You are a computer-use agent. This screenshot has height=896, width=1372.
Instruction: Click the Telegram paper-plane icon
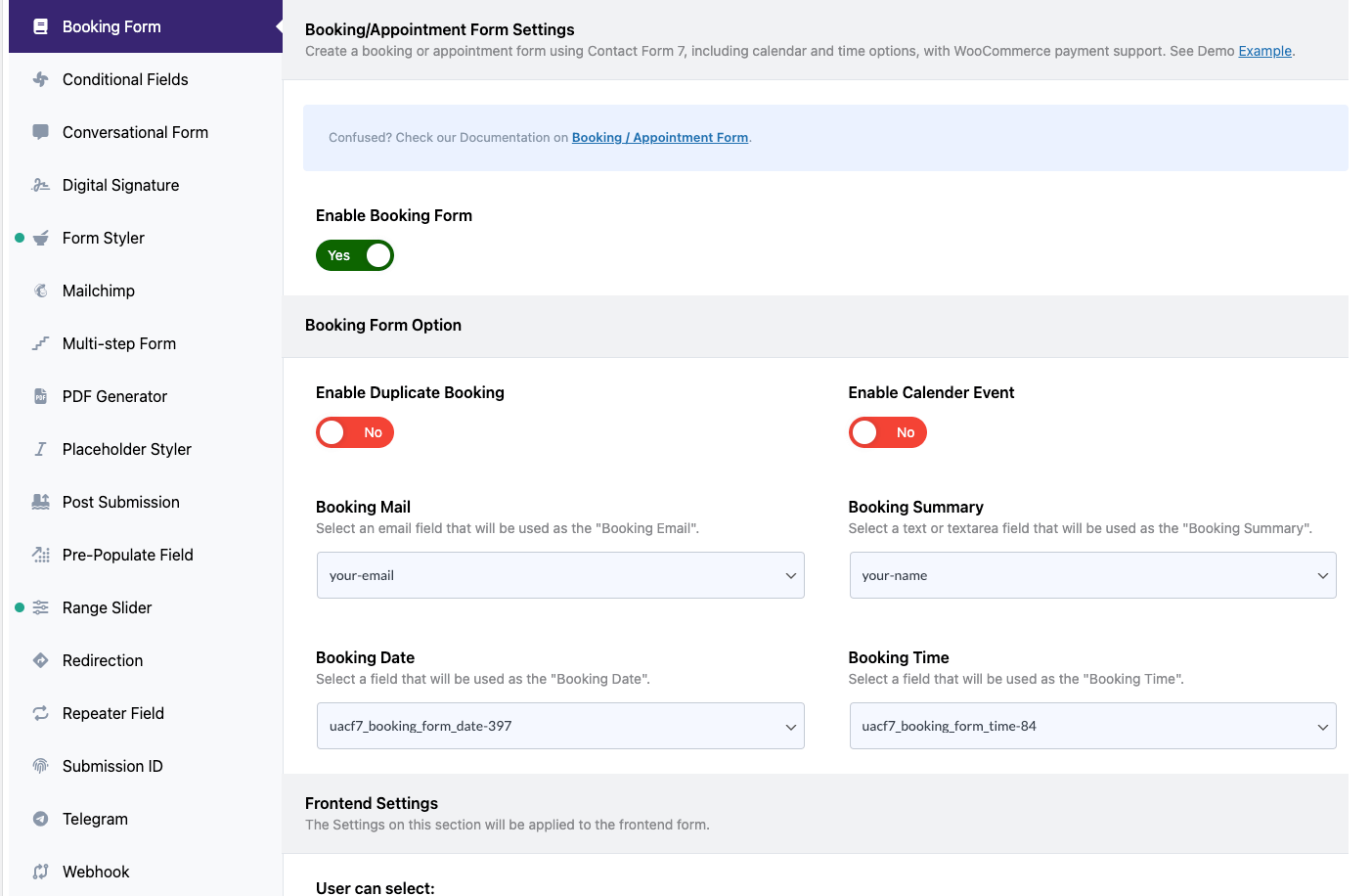point(40,819)
